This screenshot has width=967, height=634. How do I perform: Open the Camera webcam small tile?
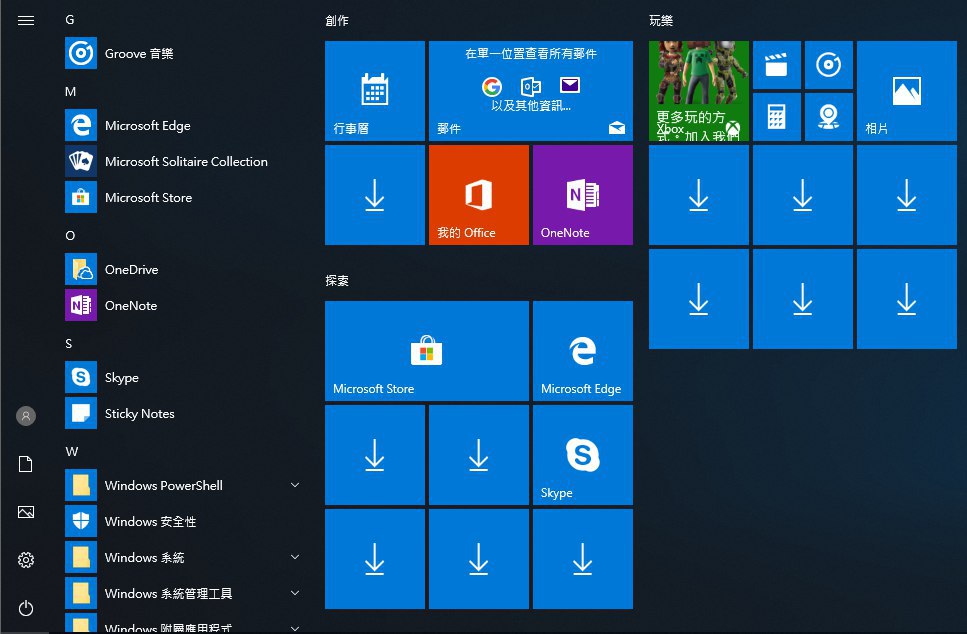[x=829, y=117]
